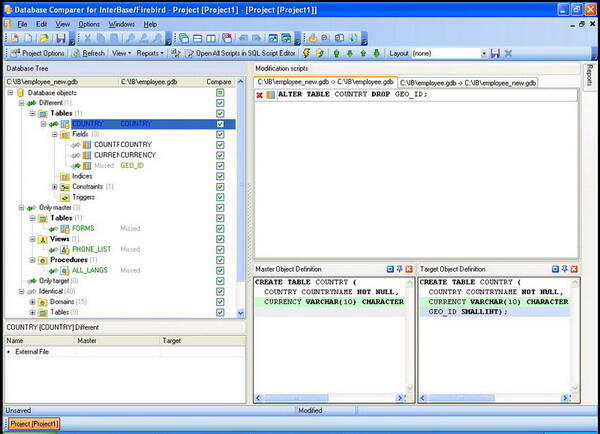Open the File menu
Image resolution: width=600 pixels, height=434 pixels.
[22, 24]
